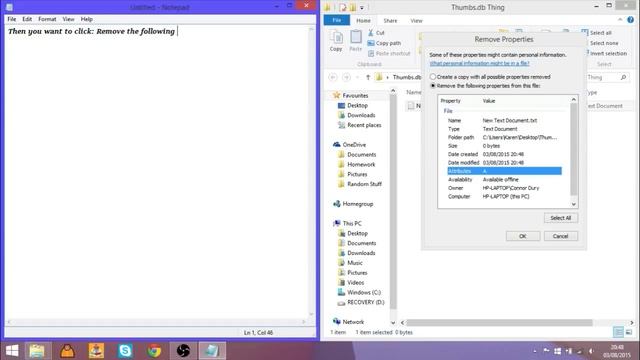Viewport: 640px width, 360px height.
Task: Open Notepad Help menu
Action: (x=87, y=19)
